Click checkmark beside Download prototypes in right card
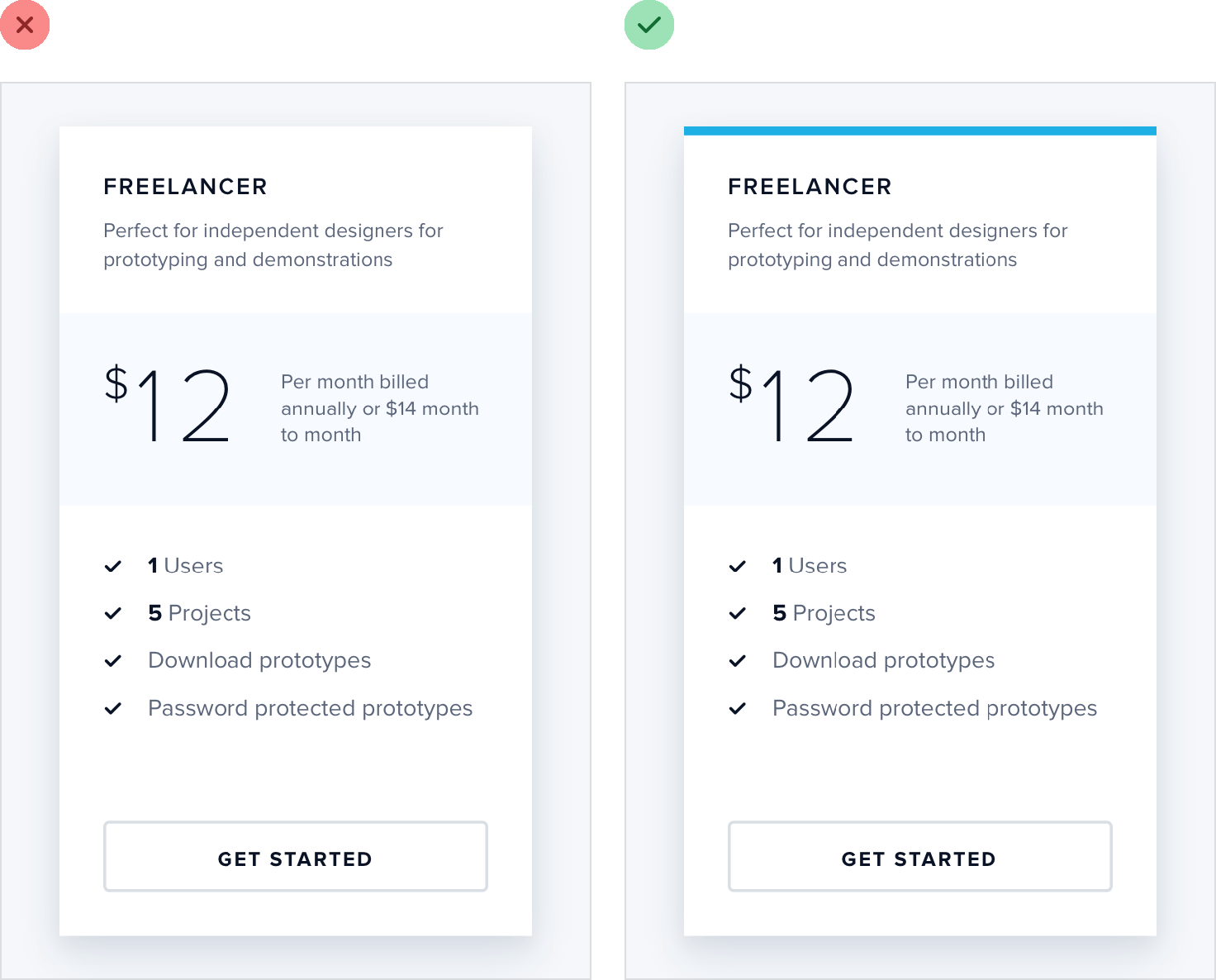The height and width of the screenshot is (980, 1216). click(738, 661)
